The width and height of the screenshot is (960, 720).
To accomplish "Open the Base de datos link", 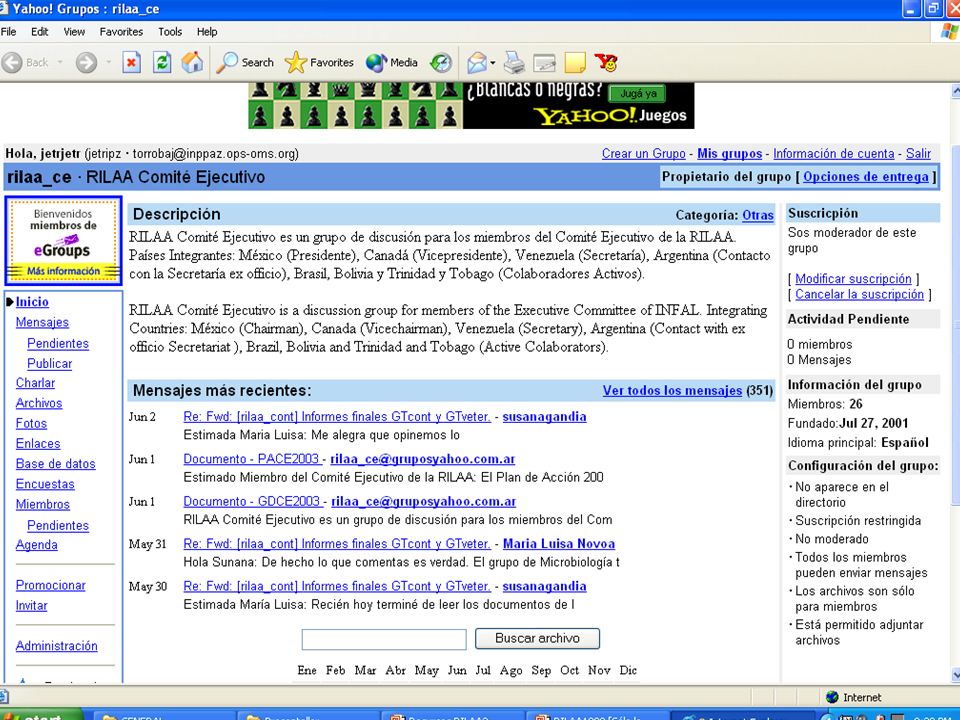I will [55, 463].
